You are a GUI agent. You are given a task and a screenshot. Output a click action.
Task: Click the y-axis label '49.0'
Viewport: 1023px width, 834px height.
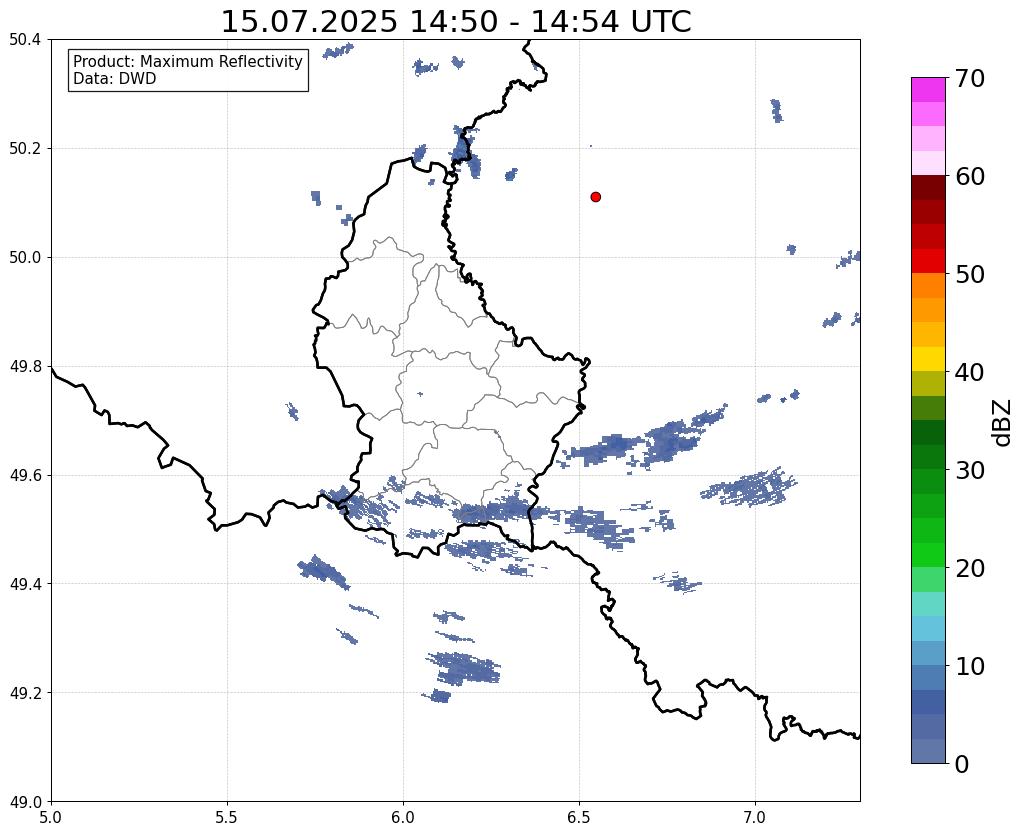(x=25, y=802)
